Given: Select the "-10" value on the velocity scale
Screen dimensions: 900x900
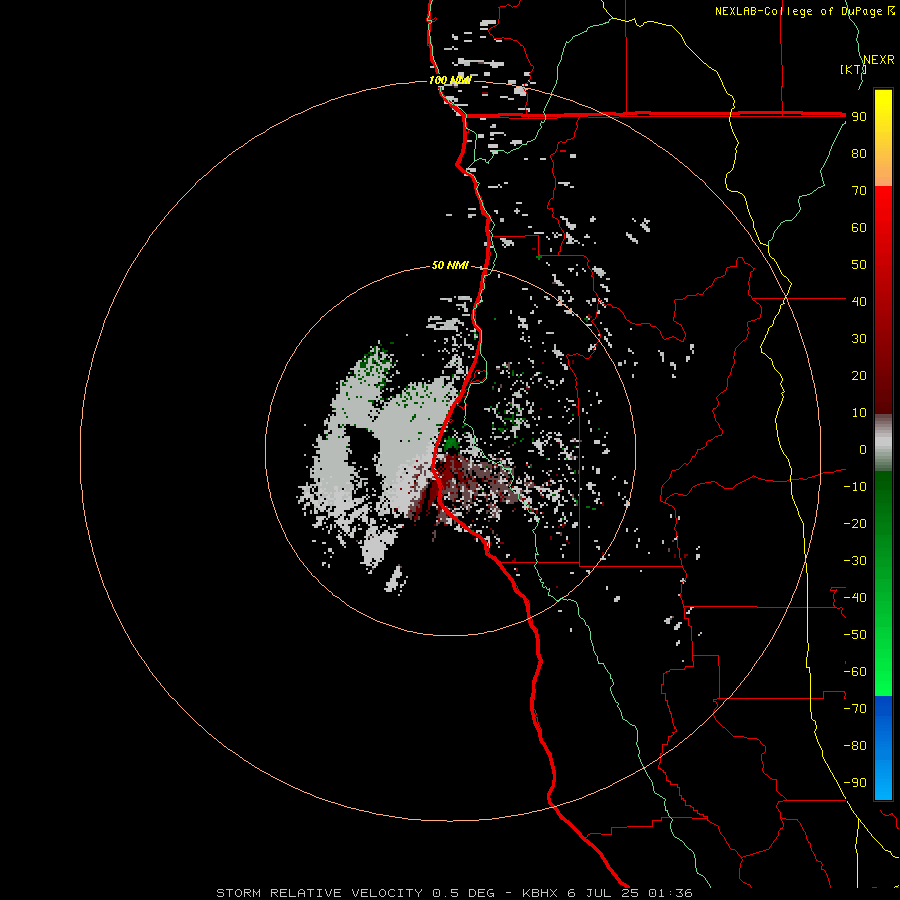Looking at the screenshot, I should point(855,487).
